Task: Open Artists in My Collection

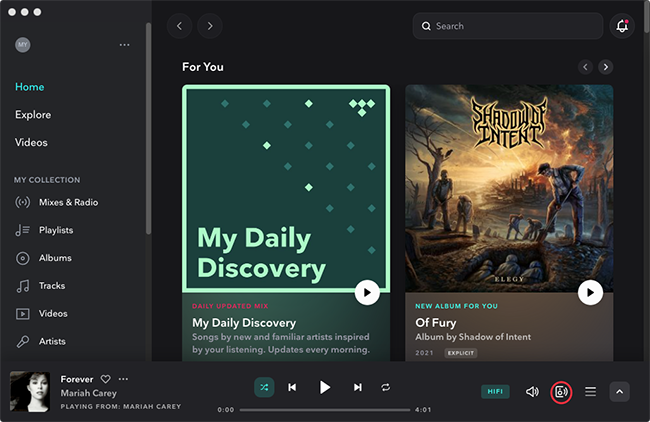Action: pos(52,341)
